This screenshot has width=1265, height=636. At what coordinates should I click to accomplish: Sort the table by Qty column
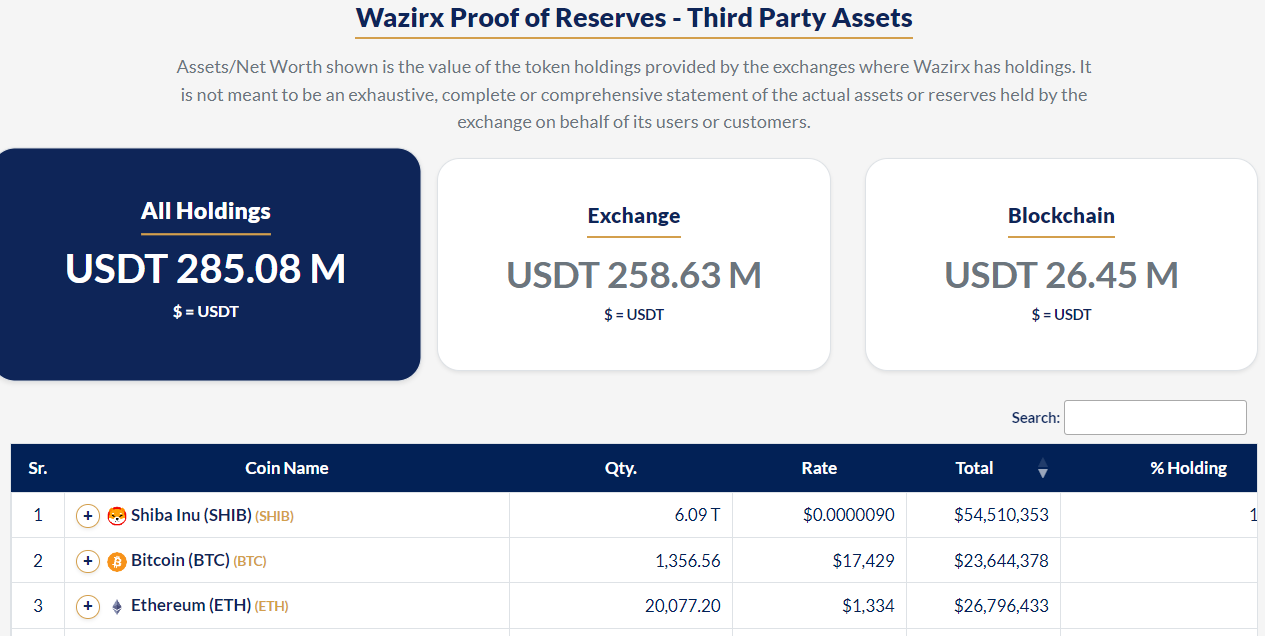[x=620, y=468]
